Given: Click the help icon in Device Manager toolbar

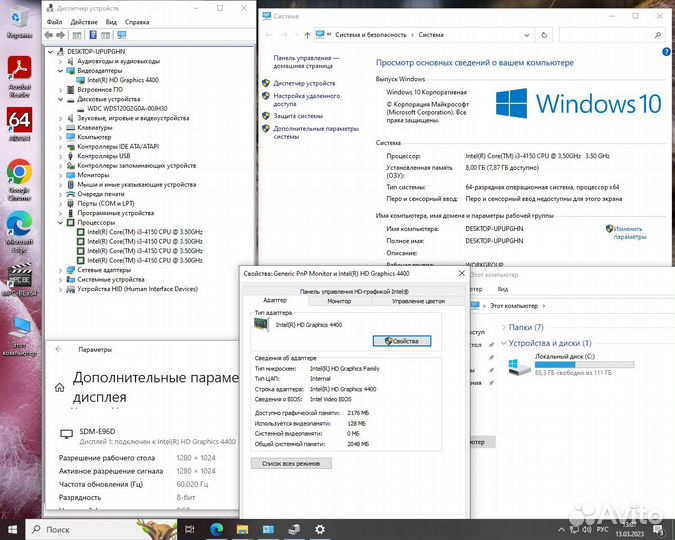Looking at the screenshot, I should pos(93,35).
